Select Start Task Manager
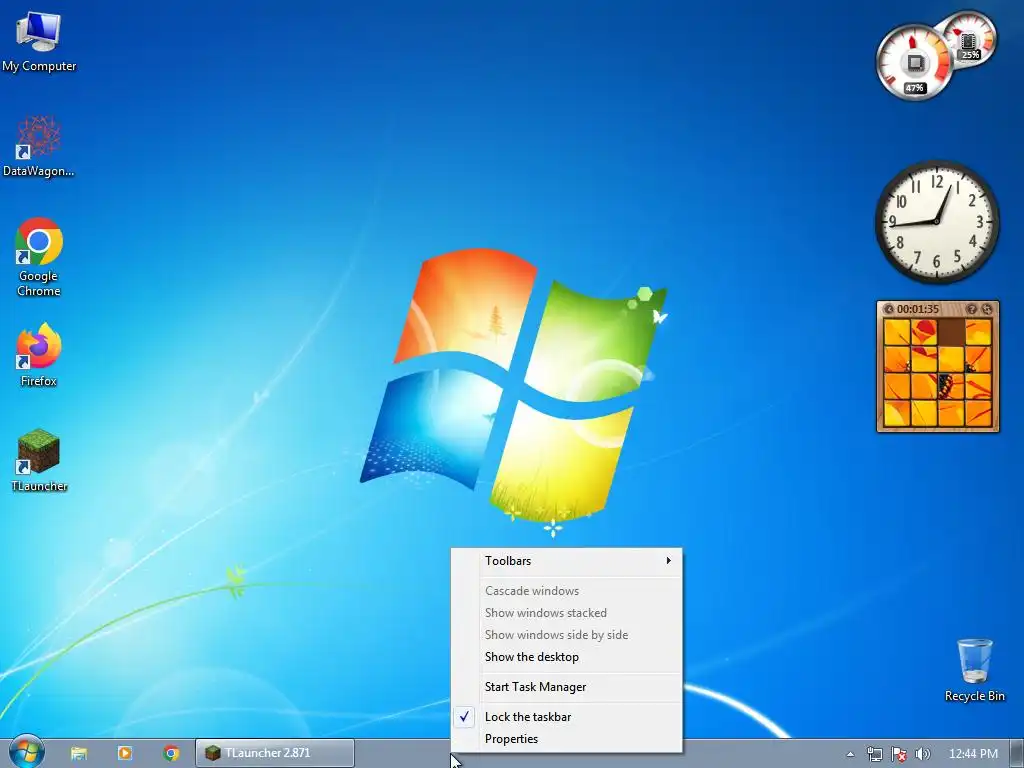The height and width of the screenshot is (768, 1024). click(x=567, y=687)
